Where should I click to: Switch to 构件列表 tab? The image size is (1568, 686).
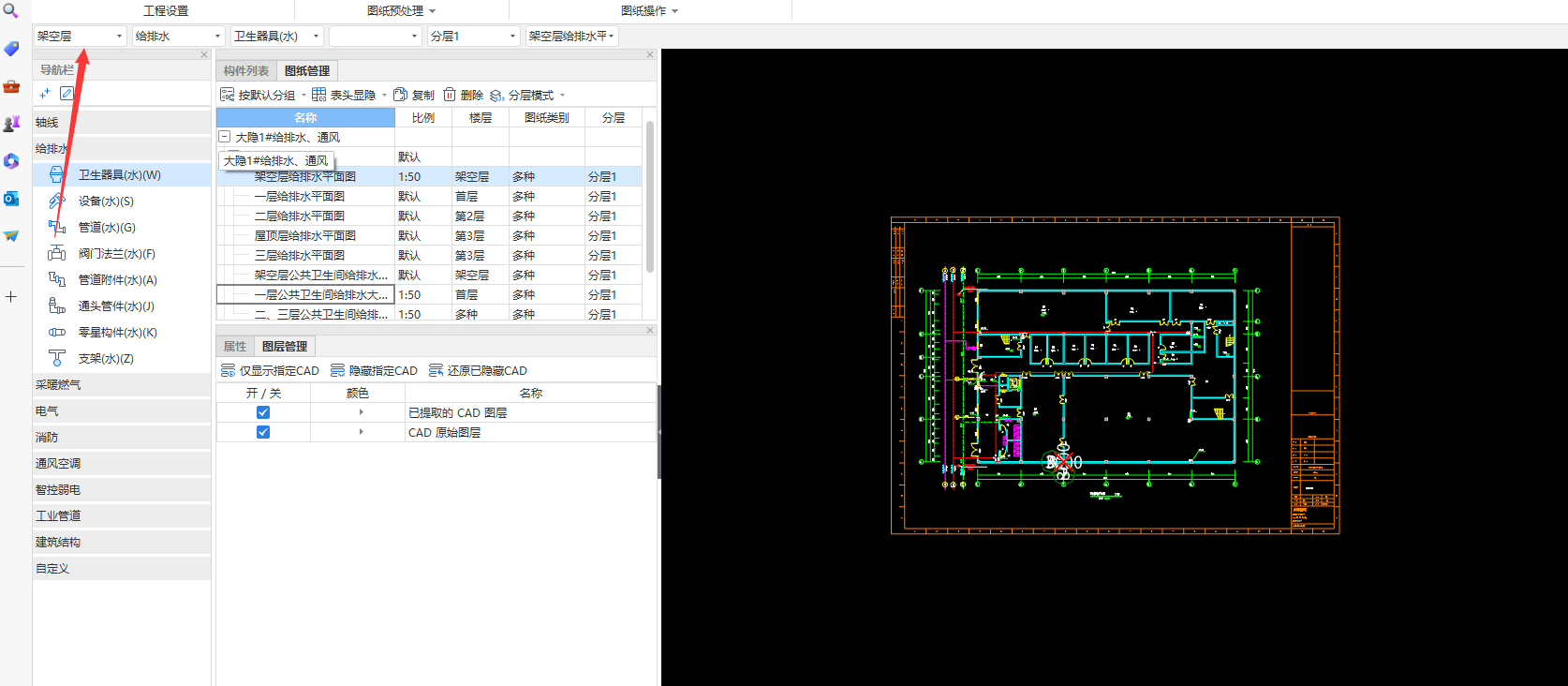[x=246, y=71]
